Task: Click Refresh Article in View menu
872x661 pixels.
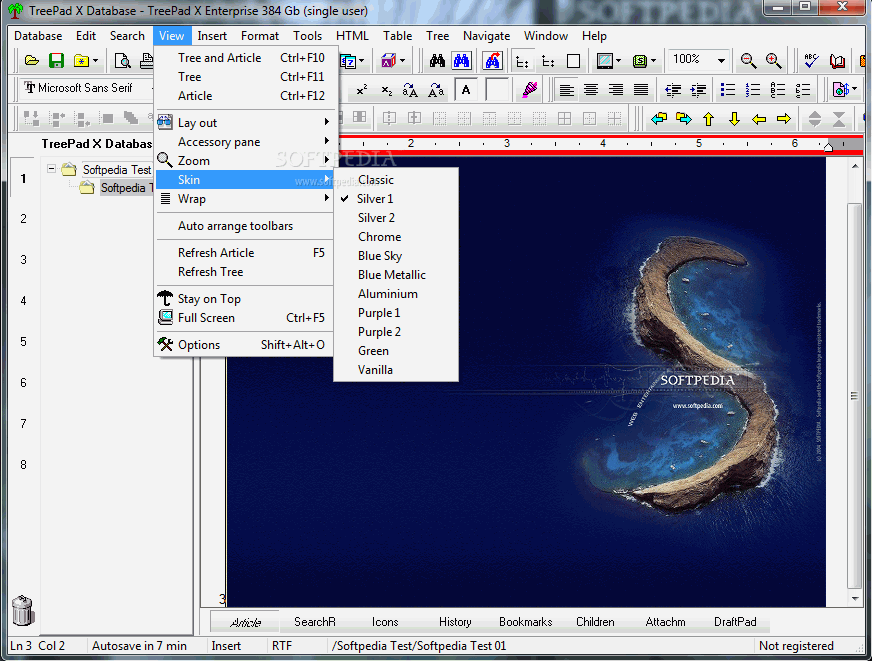Action: (x=244, y=253)
